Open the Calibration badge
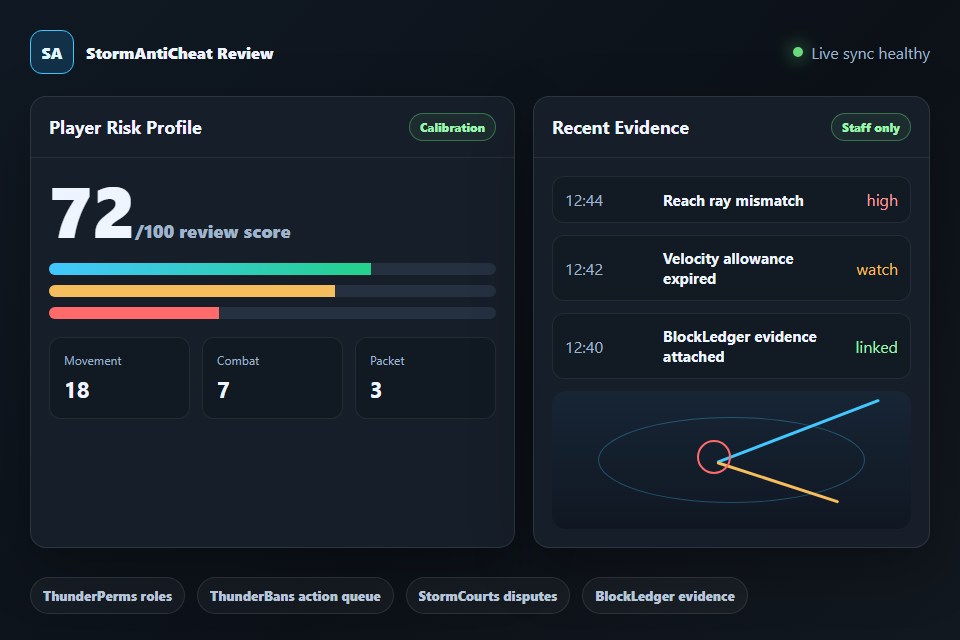960x640 pixels. click(x=452, y=127)
